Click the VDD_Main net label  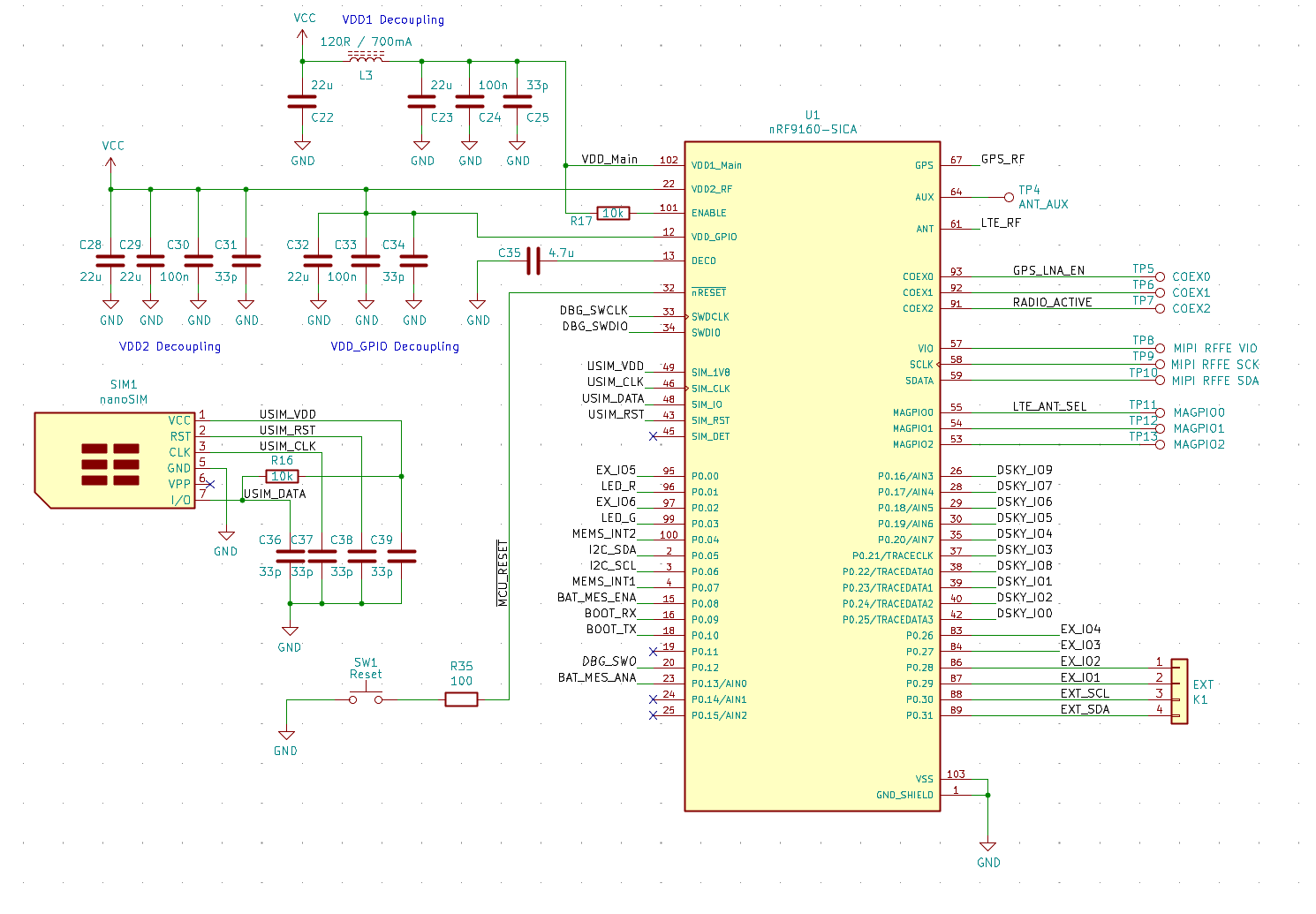point(609,159)
